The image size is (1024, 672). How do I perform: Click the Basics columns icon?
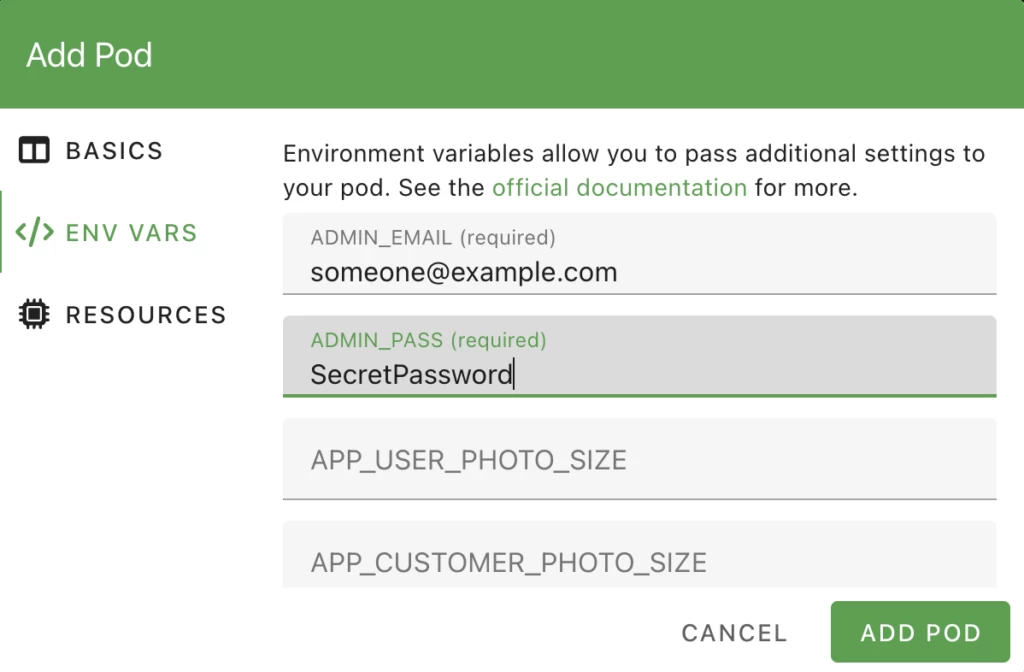pos(34,151)
